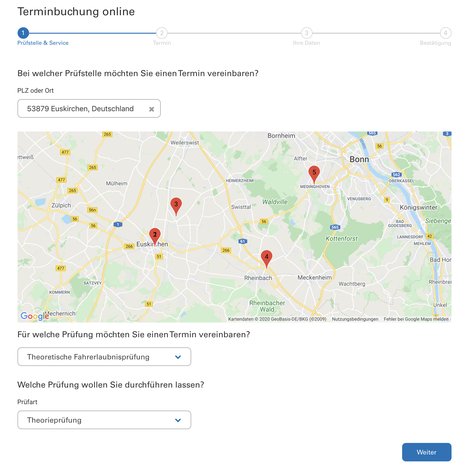Viewport: 470px width, 472px height.
Task: Click Fehler bei Google Maps melden
Action: (416, 319)
